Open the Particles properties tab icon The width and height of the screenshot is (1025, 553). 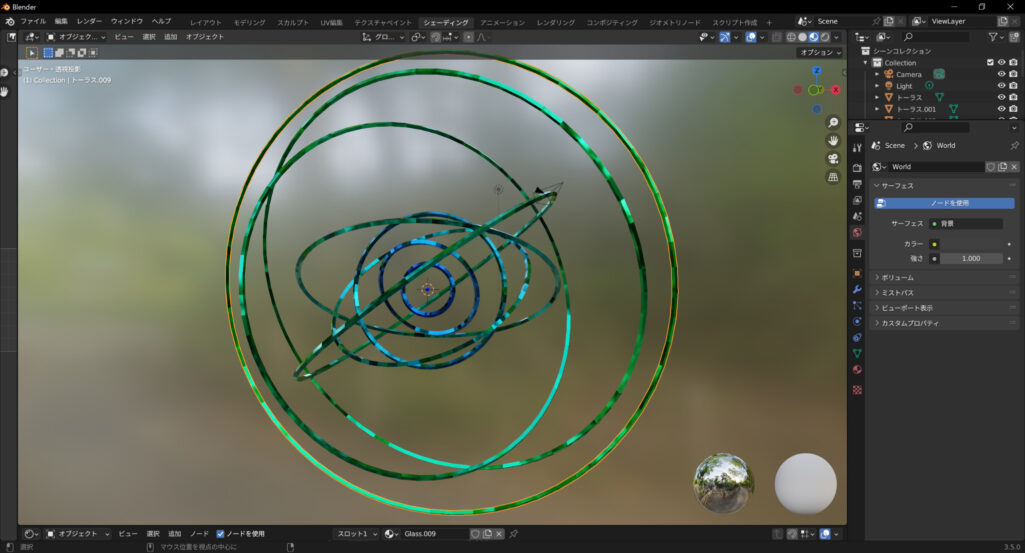click(x=857, y=305)
